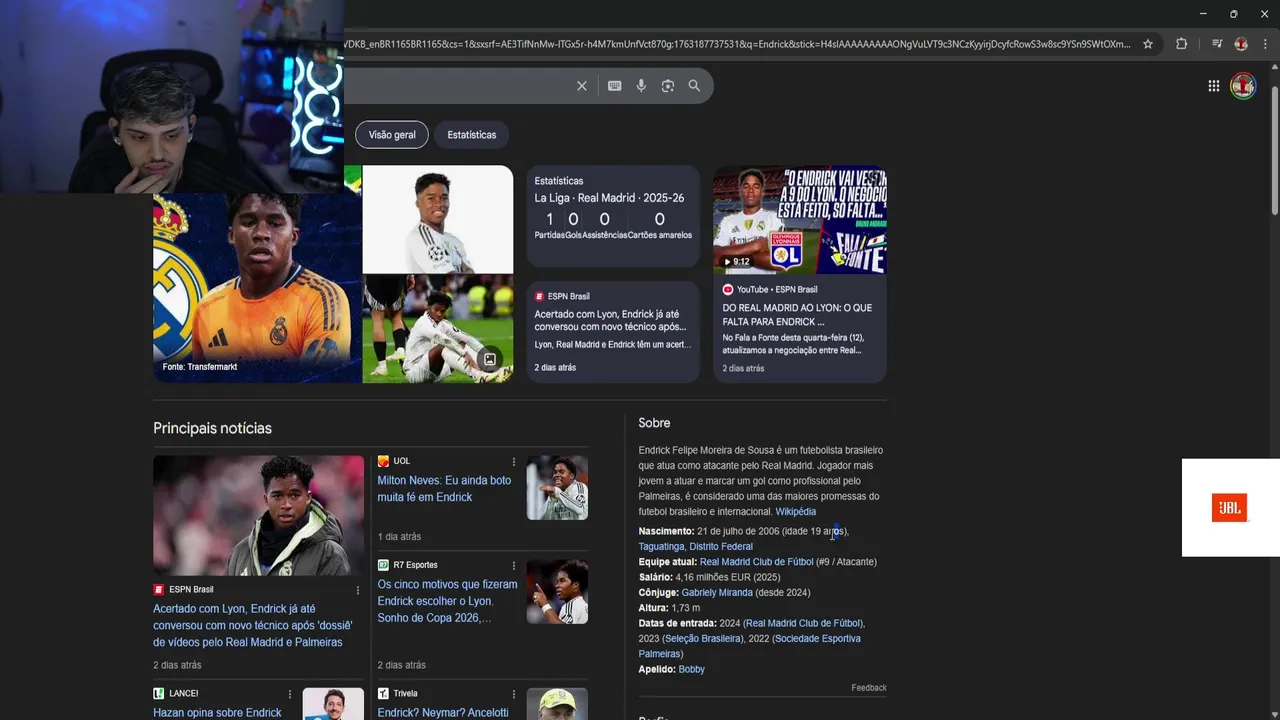Image resolution: width=1280 pixels, height=720 pixels.
Task: Open main ESPN 'Acertado com Lyon' headline
Action: coord(253,625)
